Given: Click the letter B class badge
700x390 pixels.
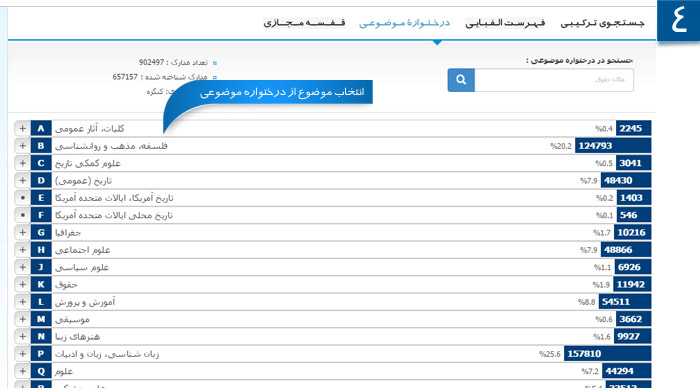Looking at the screenshot, I should pos(41,146).
